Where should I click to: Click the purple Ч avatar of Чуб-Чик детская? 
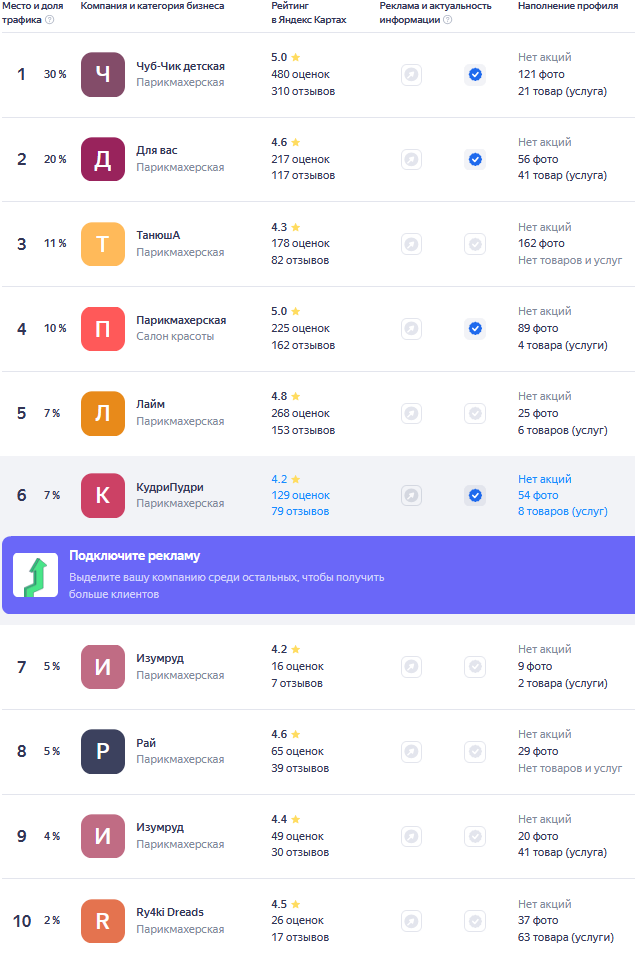coord(103,74)
